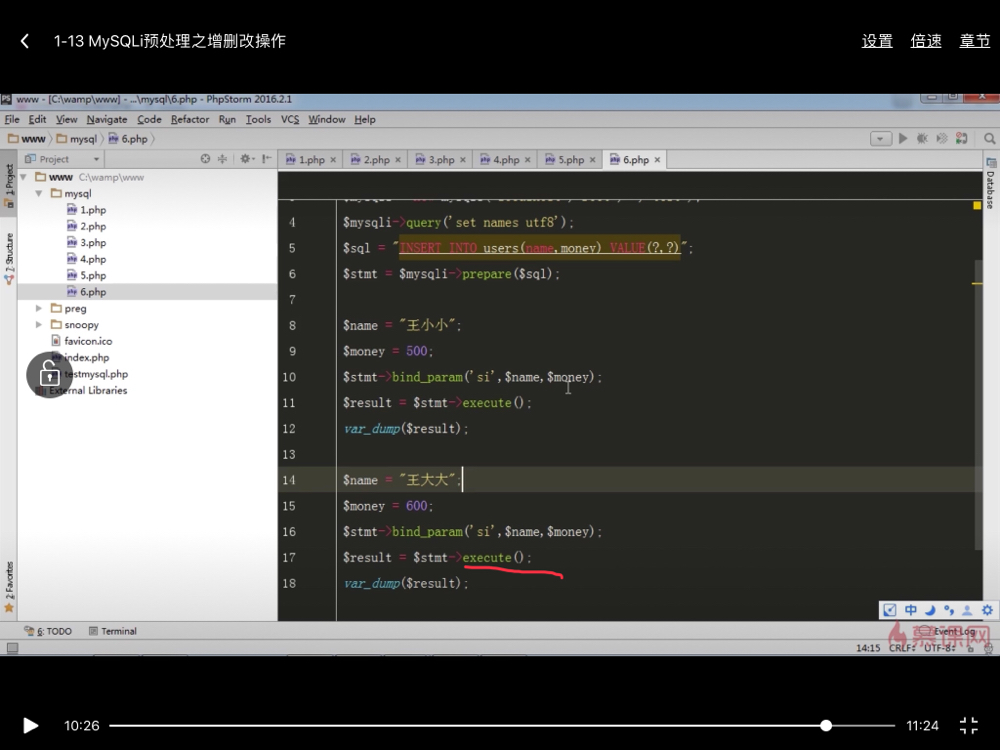Image resolution: width=1001 pixels, height=751 pixels.
Task: Click the 中 input method indicator
Action: pyautogui.click(x=910, y=610)
